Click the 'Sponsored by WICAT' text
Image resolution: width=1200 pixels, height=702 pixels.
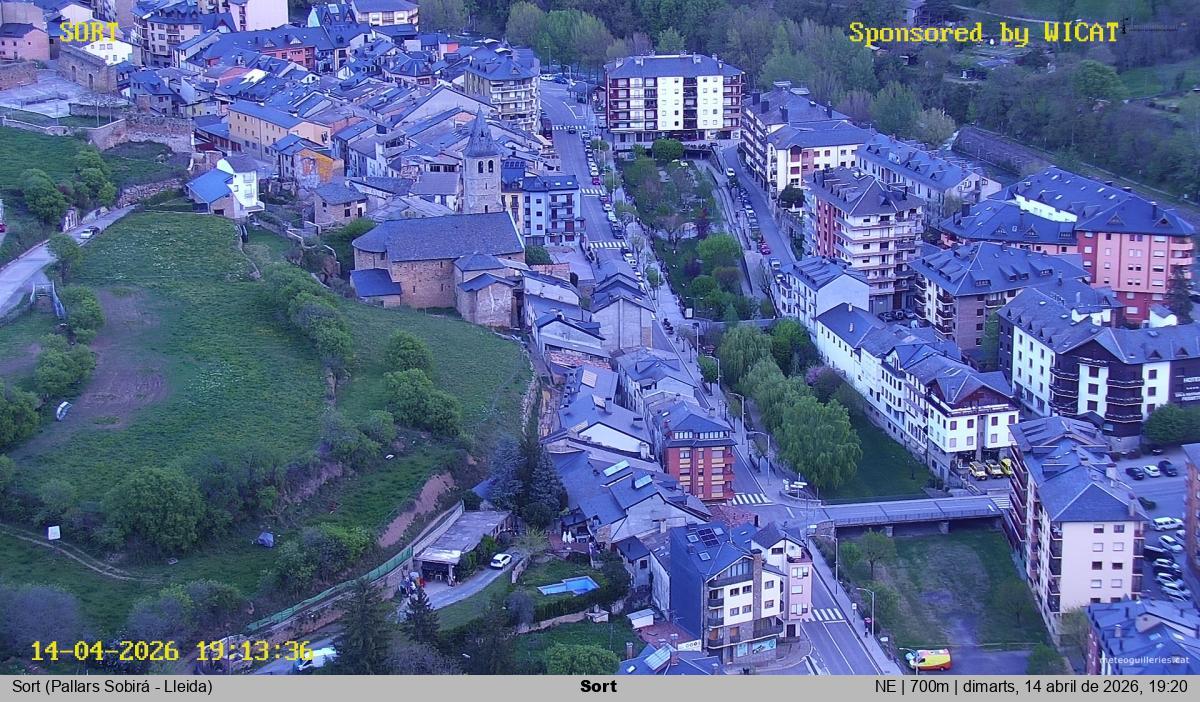(x=983, y=33)
